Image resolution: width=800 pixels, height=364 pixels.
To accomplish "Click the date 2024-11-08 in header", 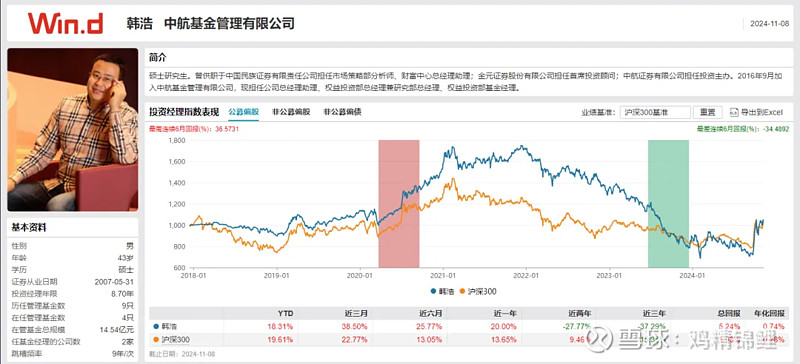I will [x=769, y=23].
